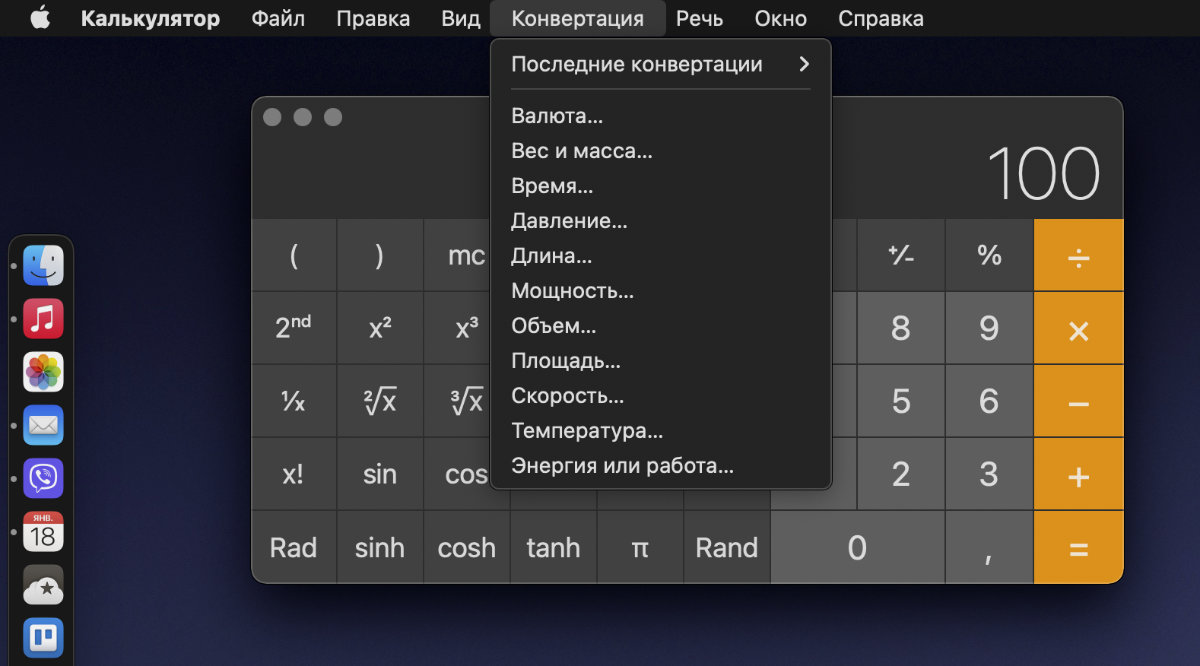Viewport: 1200px width, 666px height.
Task: Switch Rad angle mode button
Action: [x=293, y=548]
